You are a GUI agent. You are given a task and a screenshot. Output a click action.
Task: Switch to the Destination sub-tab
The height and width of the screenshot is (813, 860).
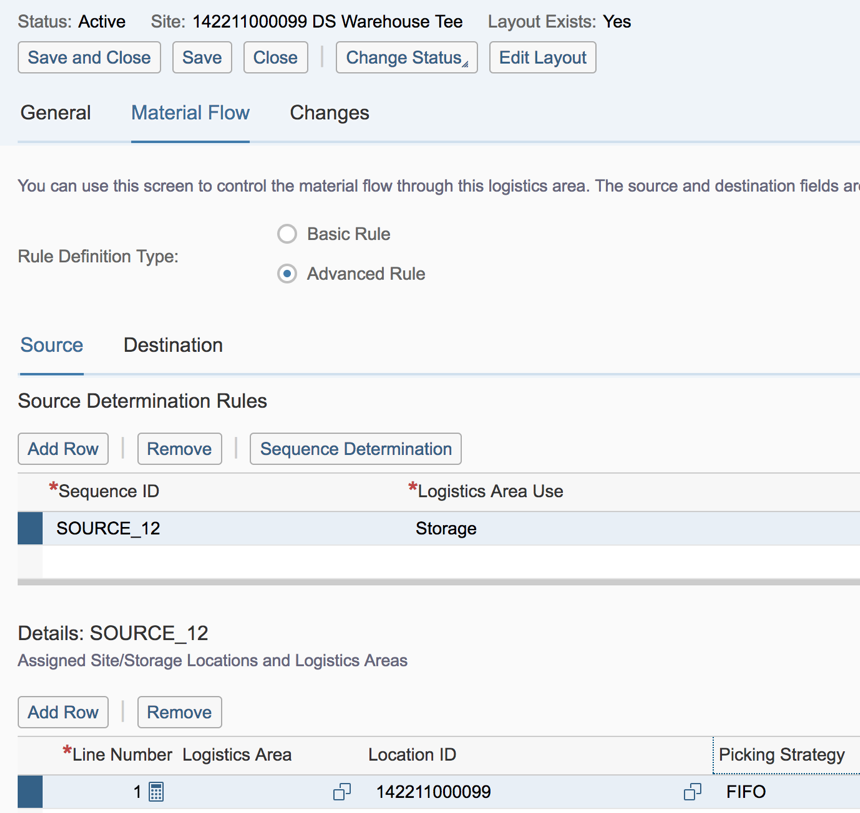173,345
